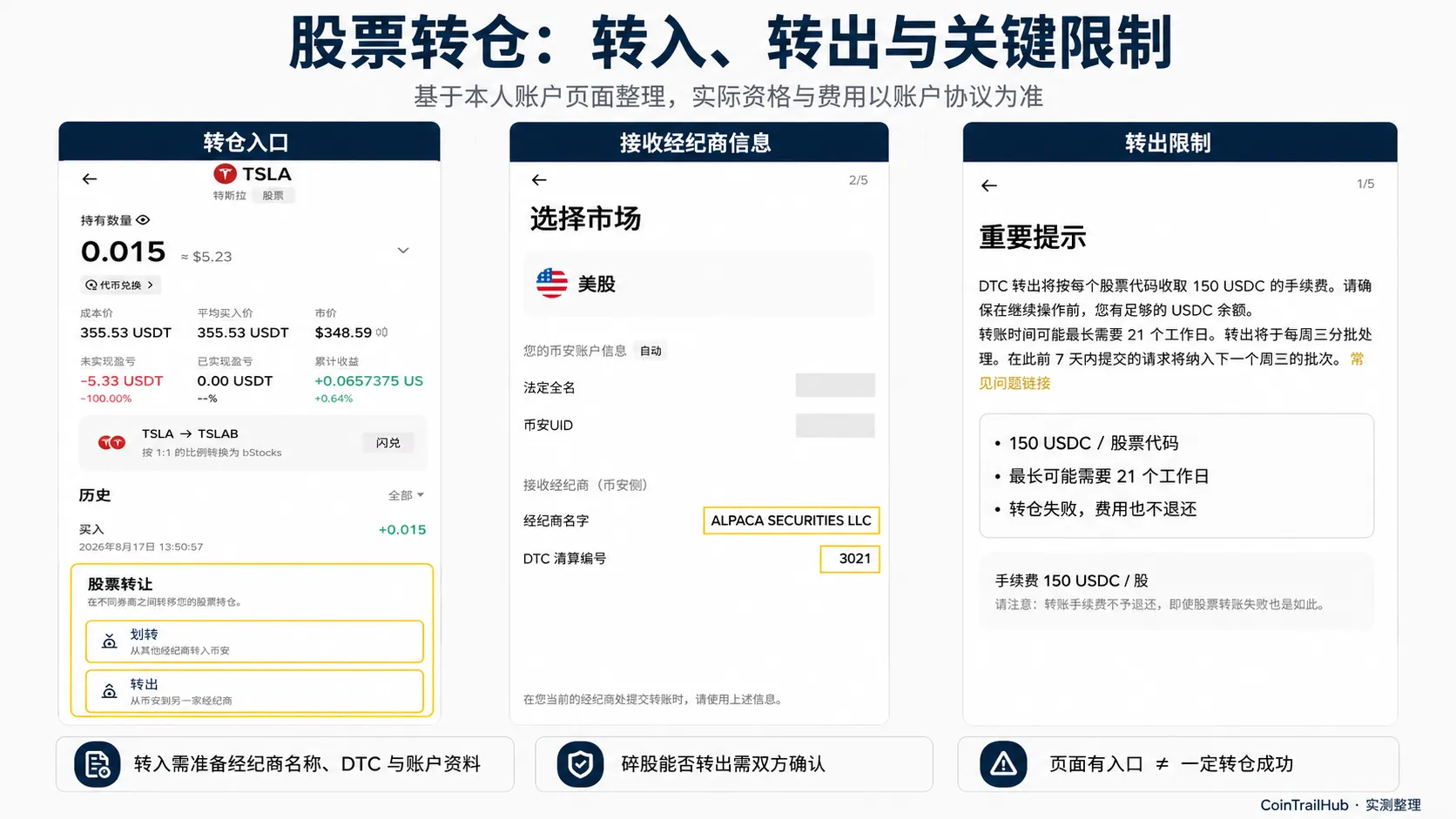The image size is (1456, 819).
Task: Go back from the TSLA holdings screen
Action: coord(90,179)
